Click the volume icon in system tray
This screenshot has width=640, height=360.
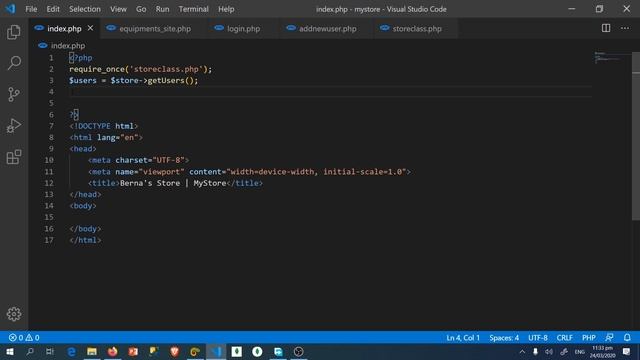pos(549,351)
